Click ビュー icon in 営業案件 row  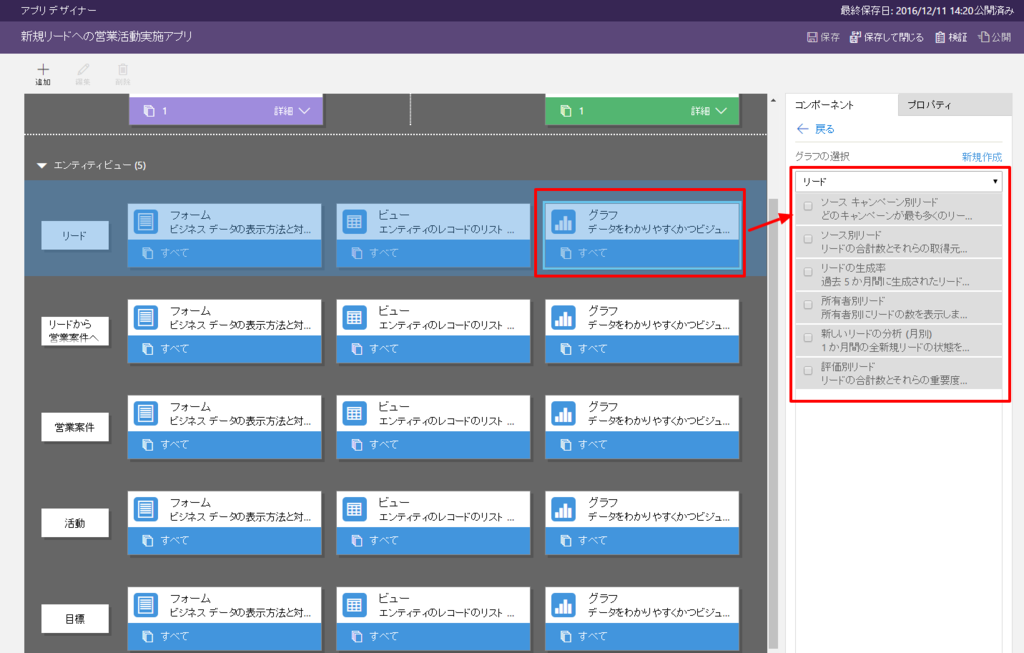(x=355, y=413)
